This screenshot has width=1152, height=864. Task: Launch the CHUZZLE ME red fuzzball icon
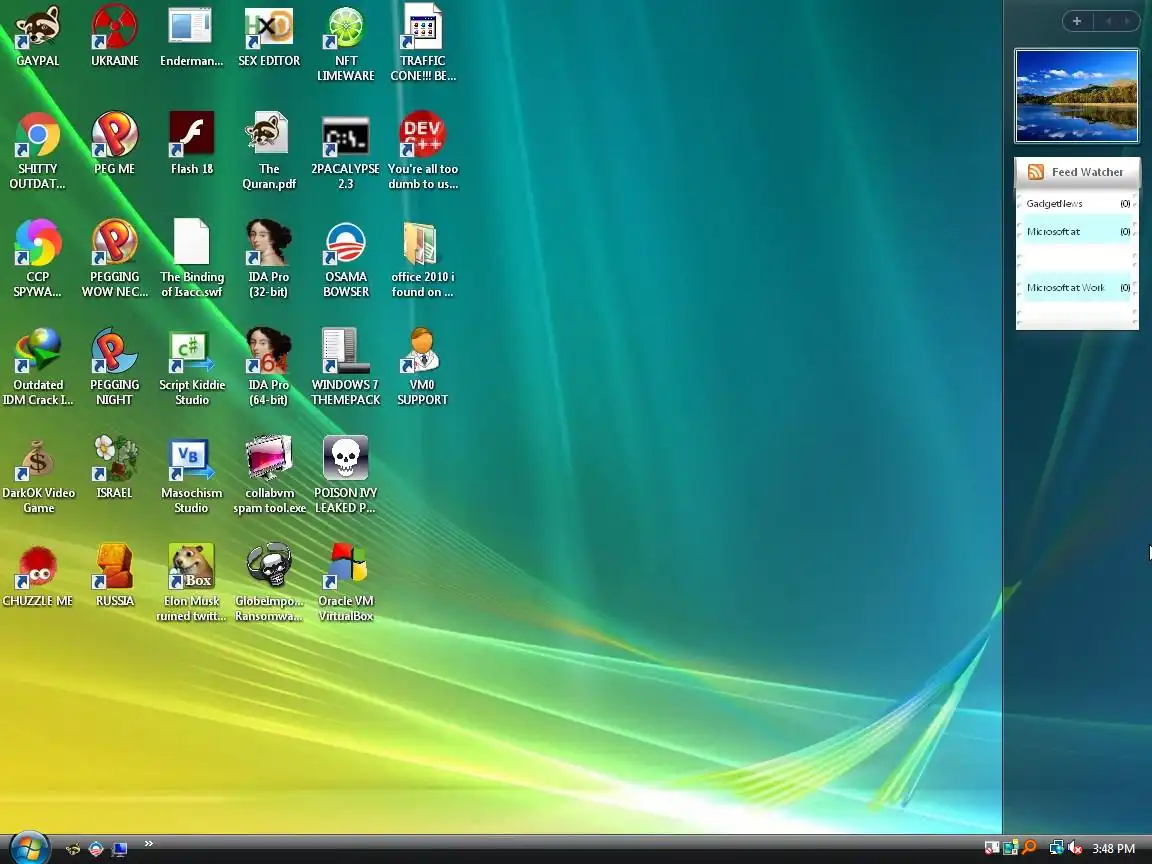(x=37, y=575)
